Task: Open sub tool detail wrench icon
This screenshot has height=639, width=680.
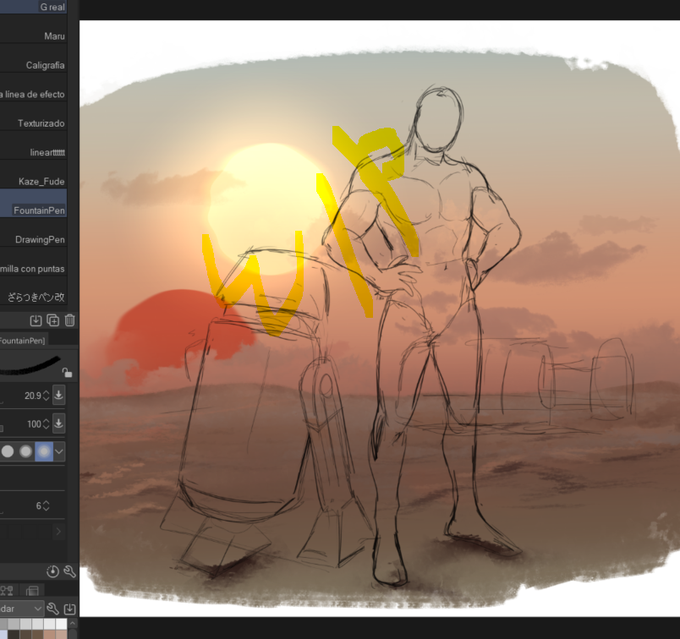Action: 69,571
